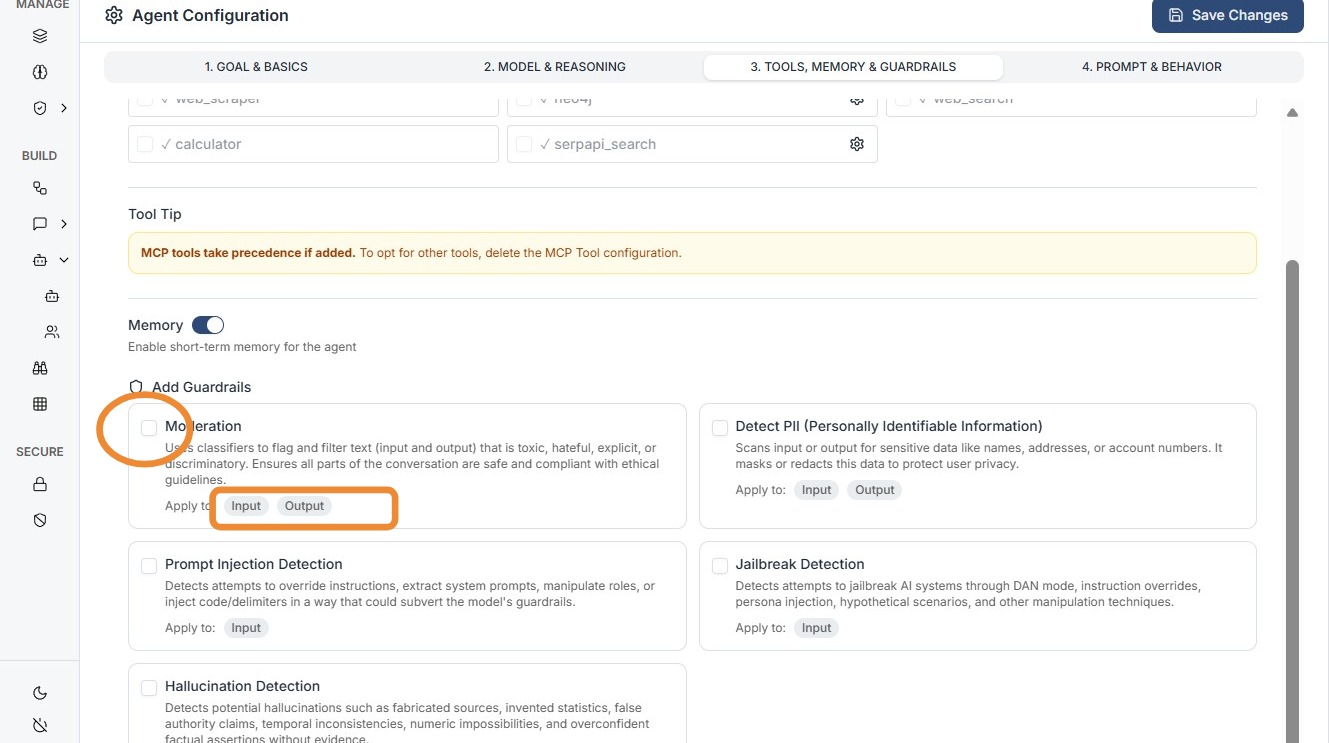The width and height of the screenshot is (1329, 743).
Task: Open the Prompt & Behavior tab
Action: [x=1151, y=67]
